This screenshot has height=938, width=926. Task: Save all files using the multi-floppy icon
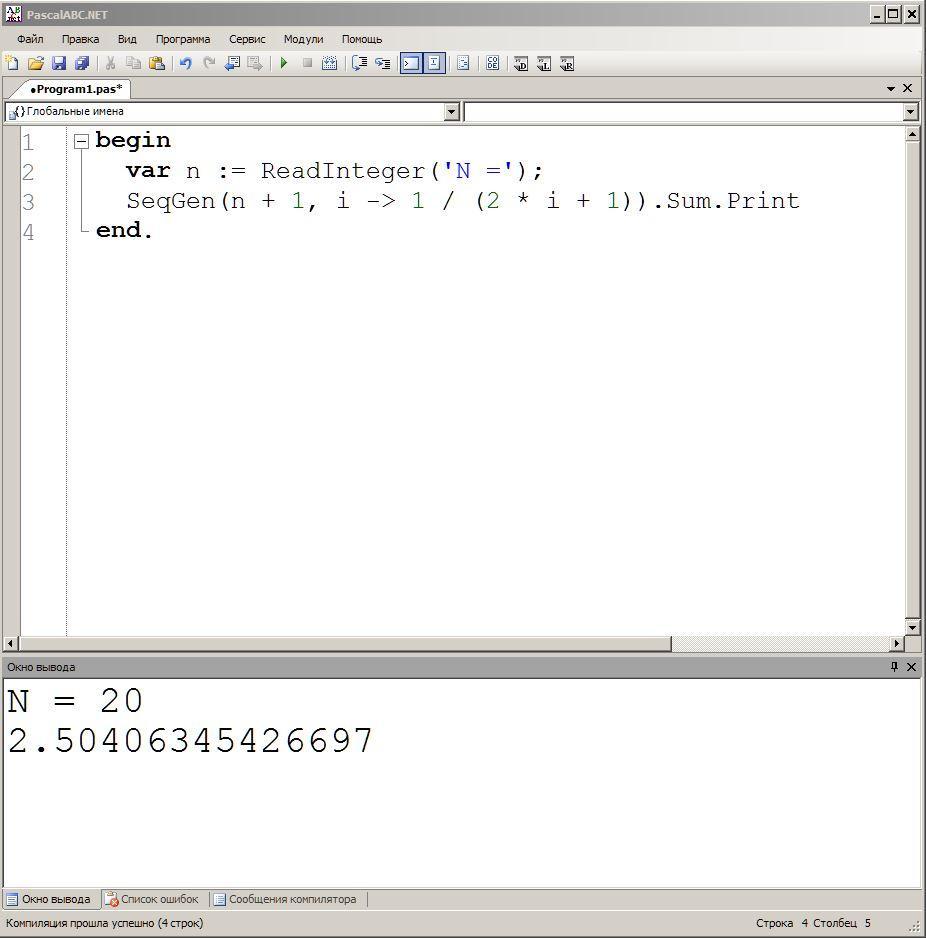[82, 63]
